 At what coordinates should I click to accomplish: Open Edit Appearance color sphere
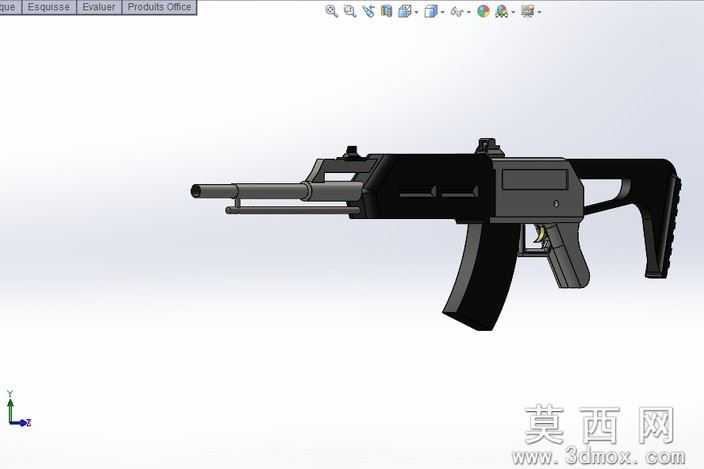pos(483,11)
